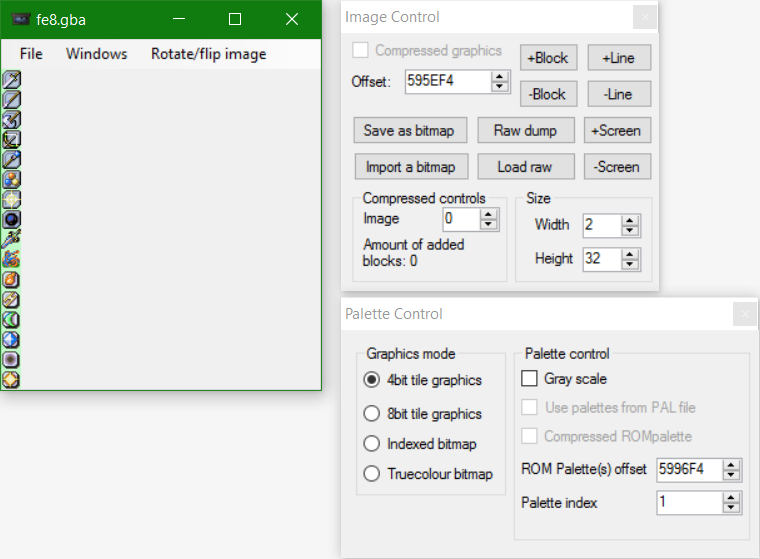Select the golden sun-shaped sprite

click(12, 379)
